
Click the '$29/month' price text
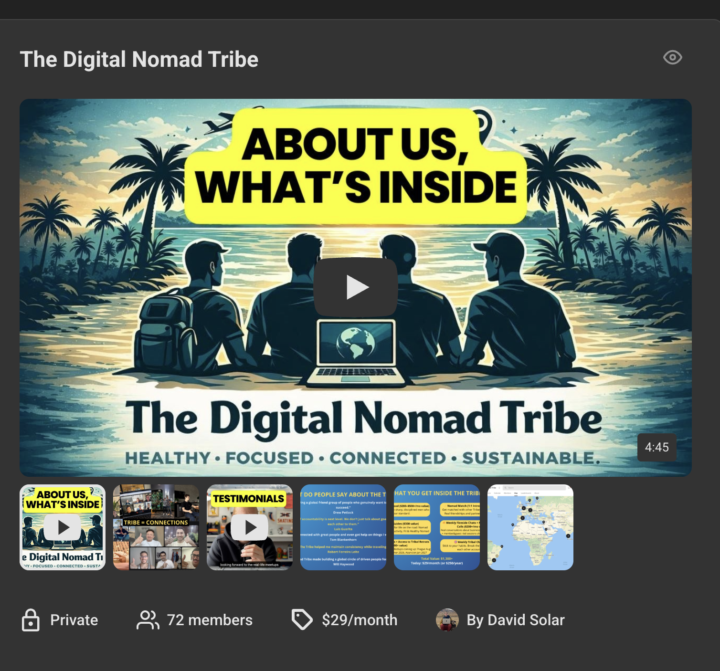click(x=360, y=620)
